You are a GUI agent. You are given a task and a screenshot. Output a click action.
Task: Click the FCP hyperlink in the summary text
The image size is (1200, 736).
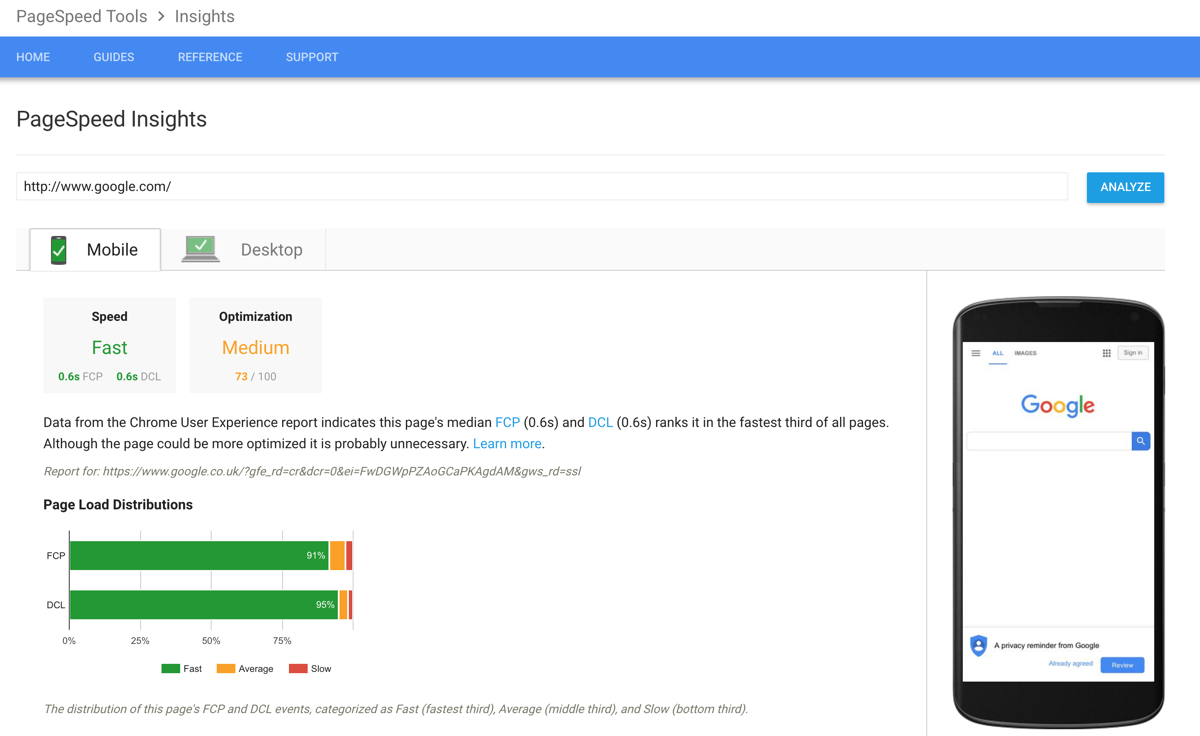click(x=506, y=422)
